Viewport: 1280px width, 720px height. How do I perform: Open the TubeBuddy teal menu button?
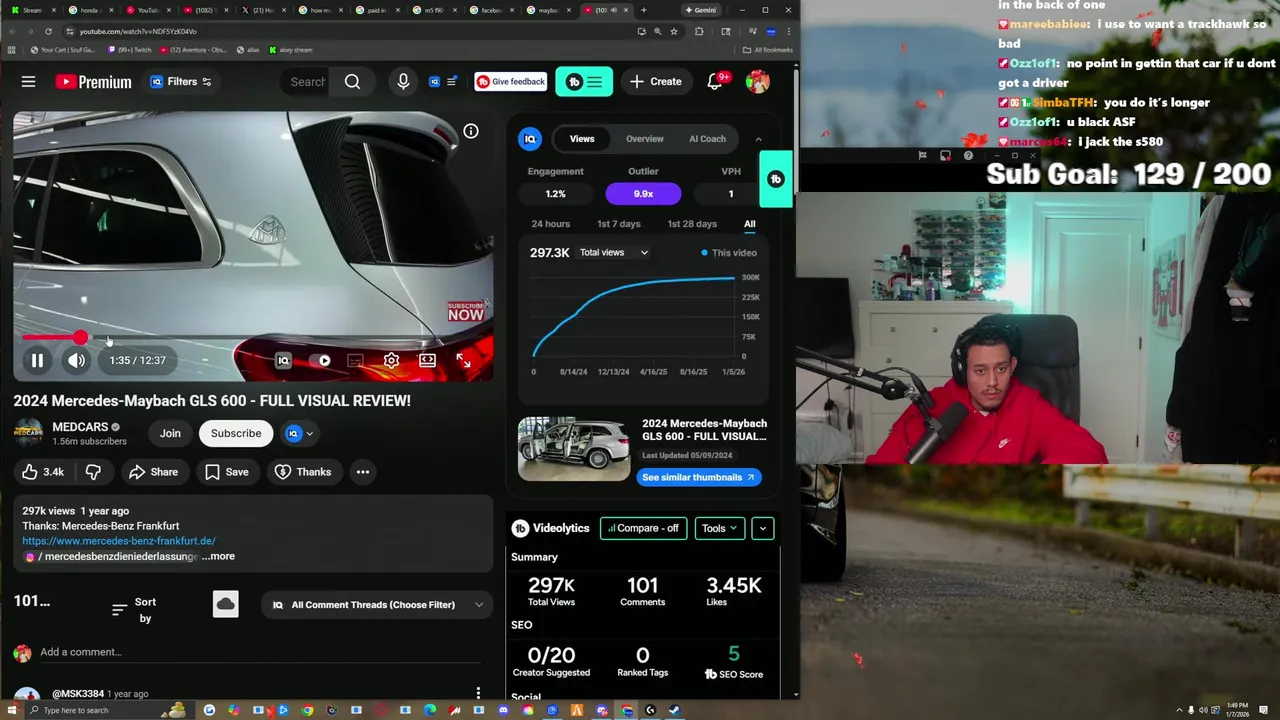584,82
